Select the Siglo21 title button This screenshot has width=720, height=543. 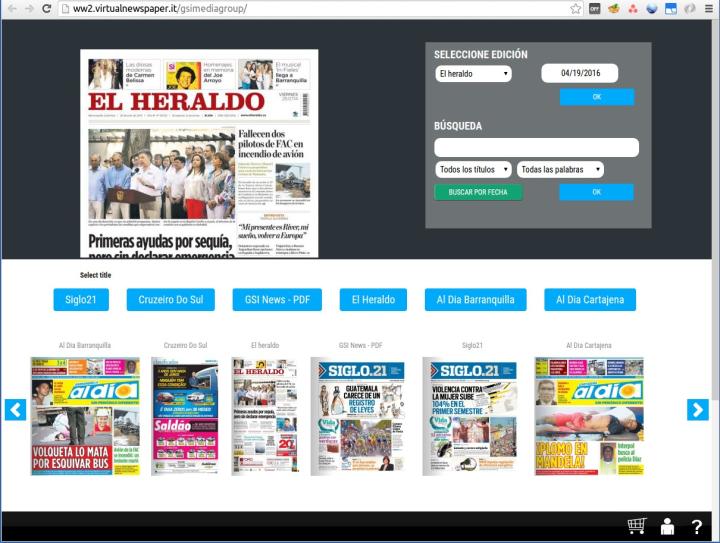tap(81, 299)
